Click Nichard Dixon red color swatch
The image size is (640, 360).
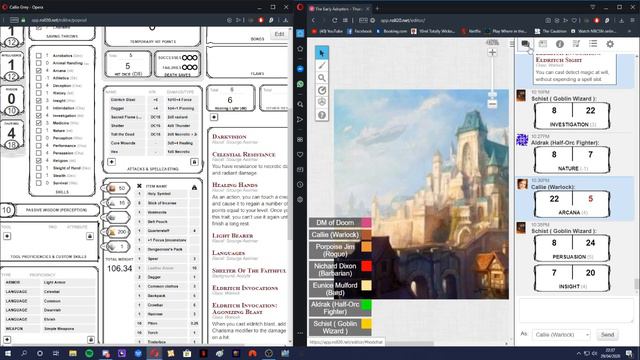(x=366, y=266)
